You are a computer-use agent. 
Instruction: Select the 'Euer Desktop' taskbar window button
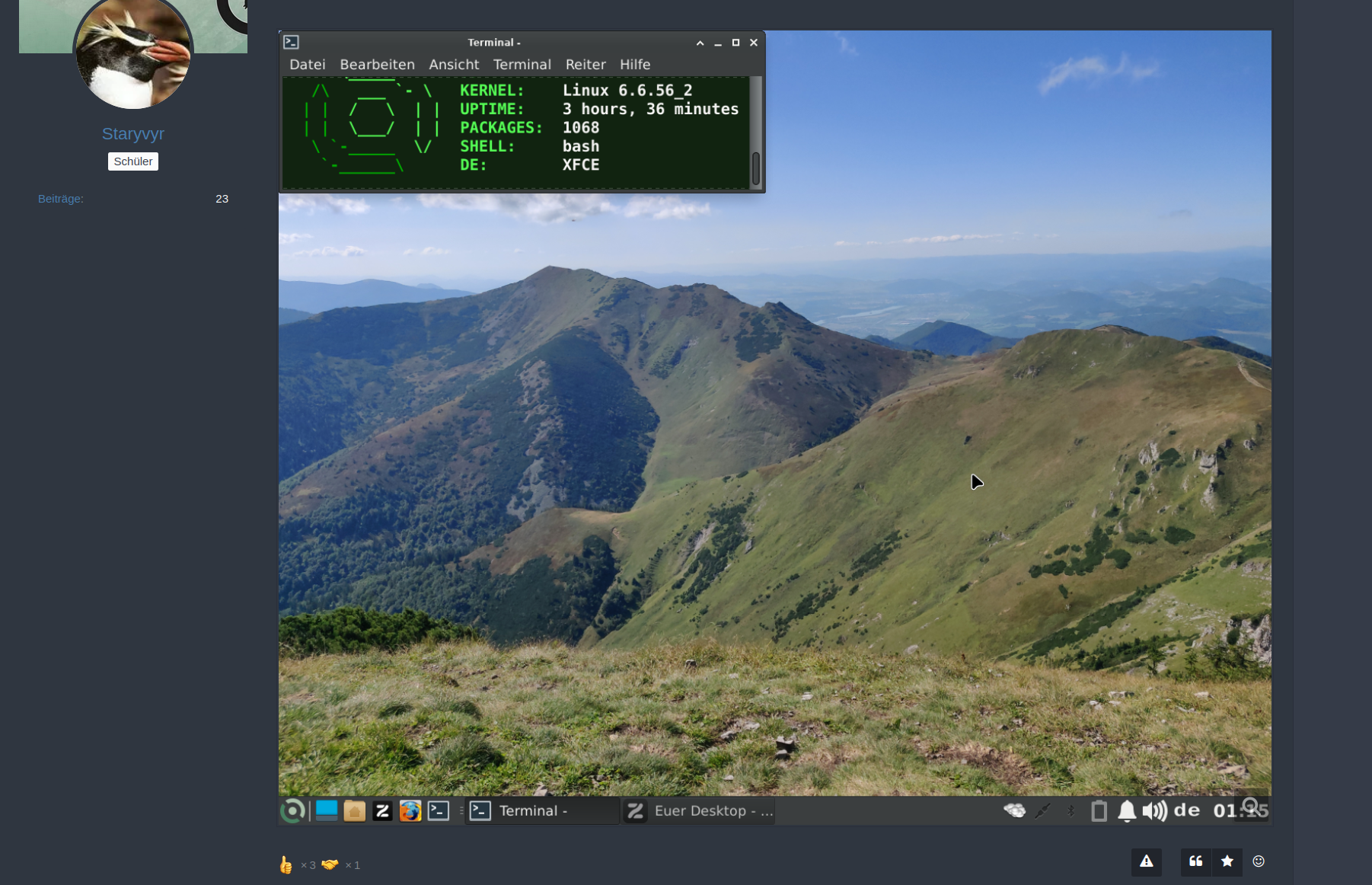tap(699, 811)
